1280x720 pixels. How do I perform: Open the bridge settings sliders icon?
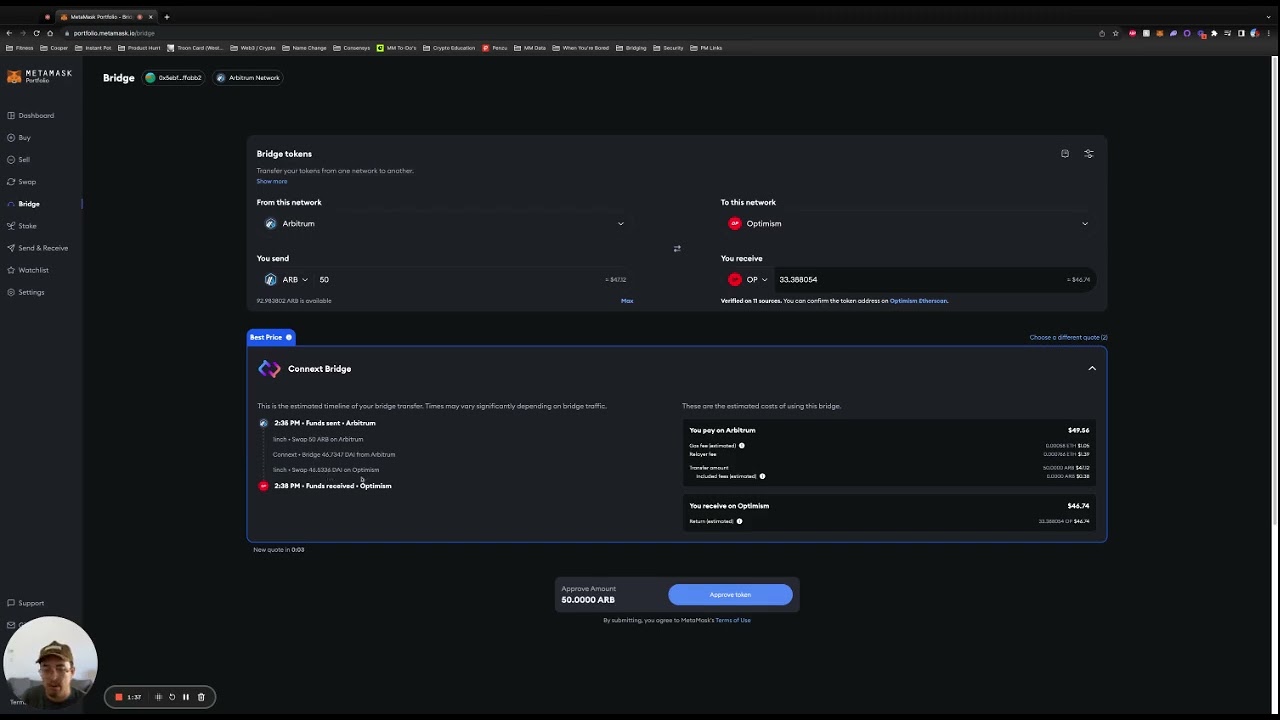click(x=1089, y=153)
